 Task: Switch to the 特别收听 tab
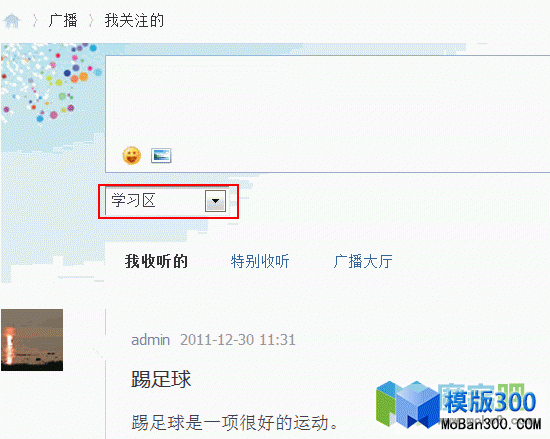click(x=260, y=261)
